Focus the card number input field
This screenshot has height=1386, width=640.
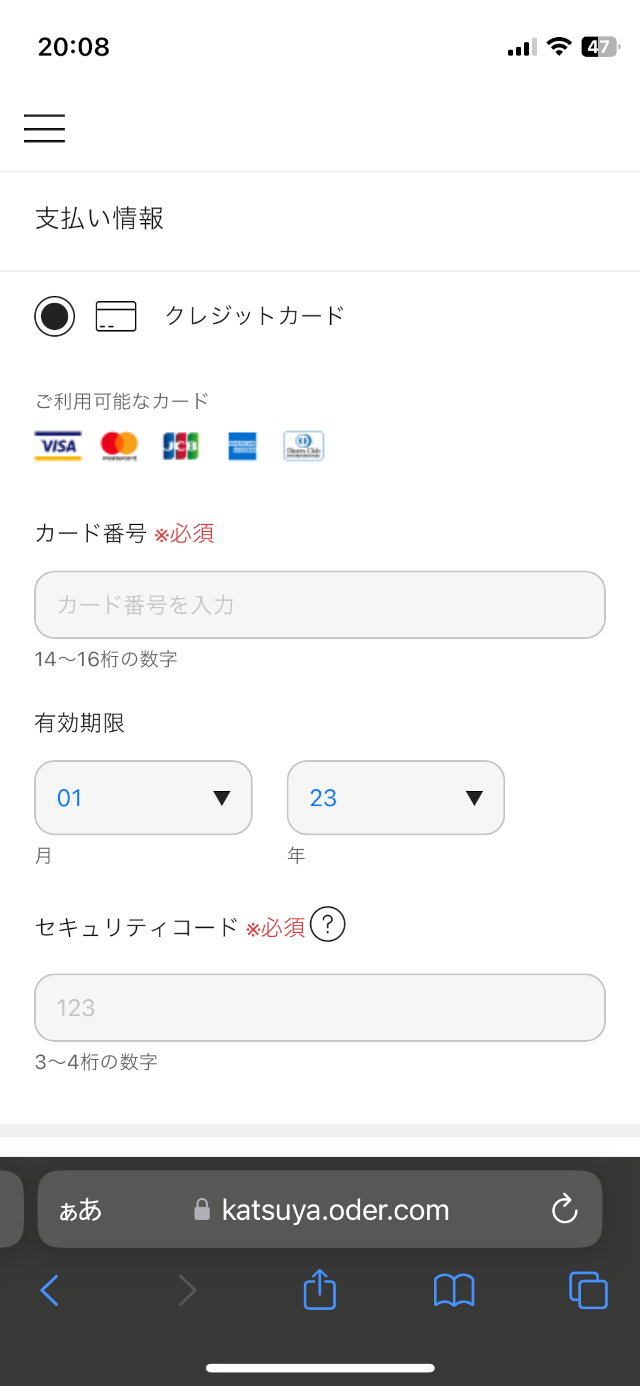pos(320,605)
